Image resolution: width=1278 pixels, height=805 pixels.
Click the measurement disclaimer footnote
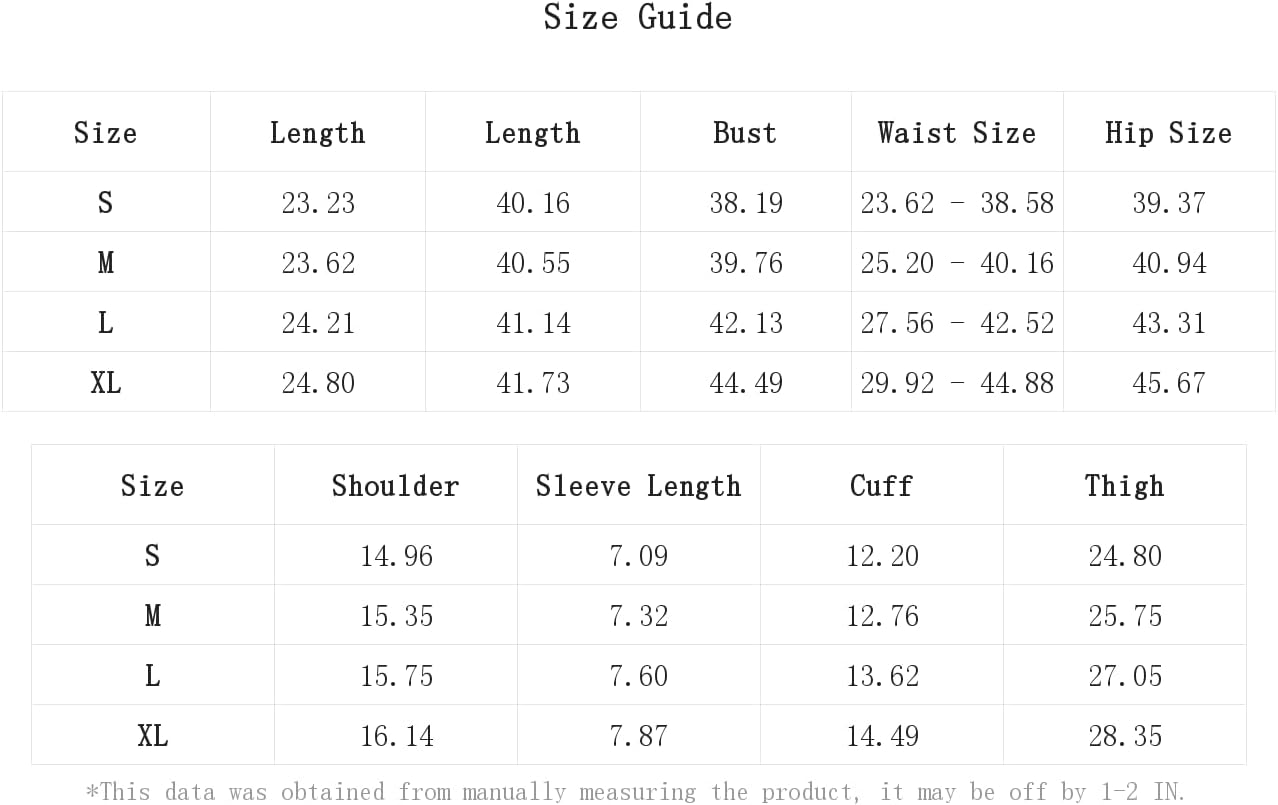635,792
